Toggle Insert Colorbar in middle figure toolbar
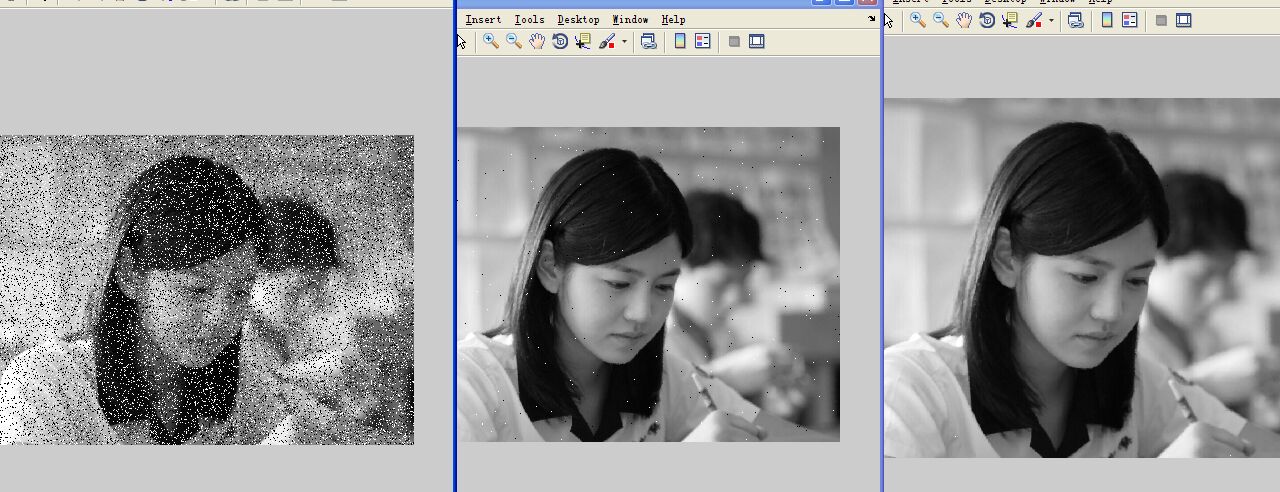 tap(680, 41)
